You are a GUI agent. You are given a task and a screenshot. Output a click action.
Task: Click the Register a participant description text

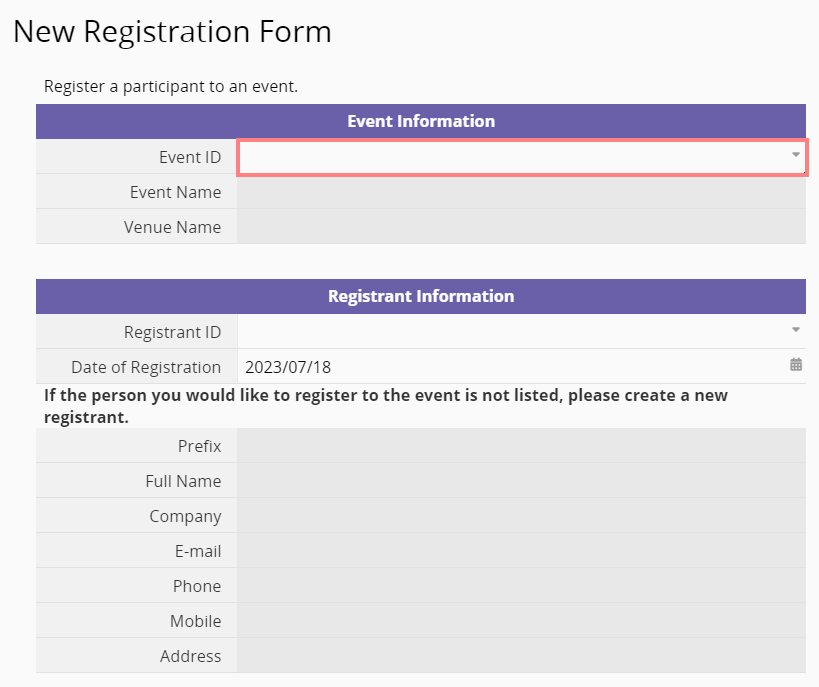[171, 86]
